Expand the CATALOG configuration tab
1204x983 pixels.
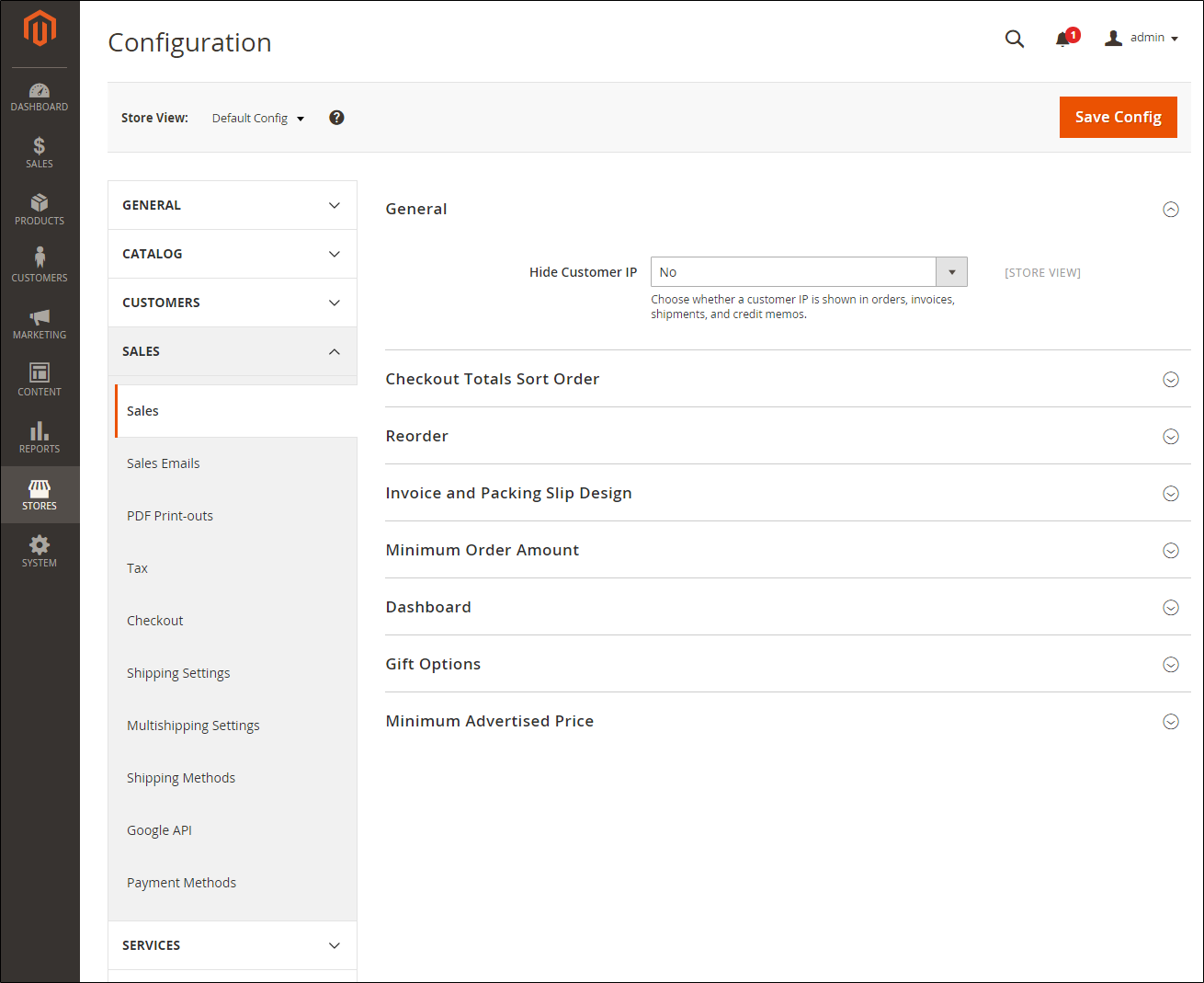(x=233, y=254)
